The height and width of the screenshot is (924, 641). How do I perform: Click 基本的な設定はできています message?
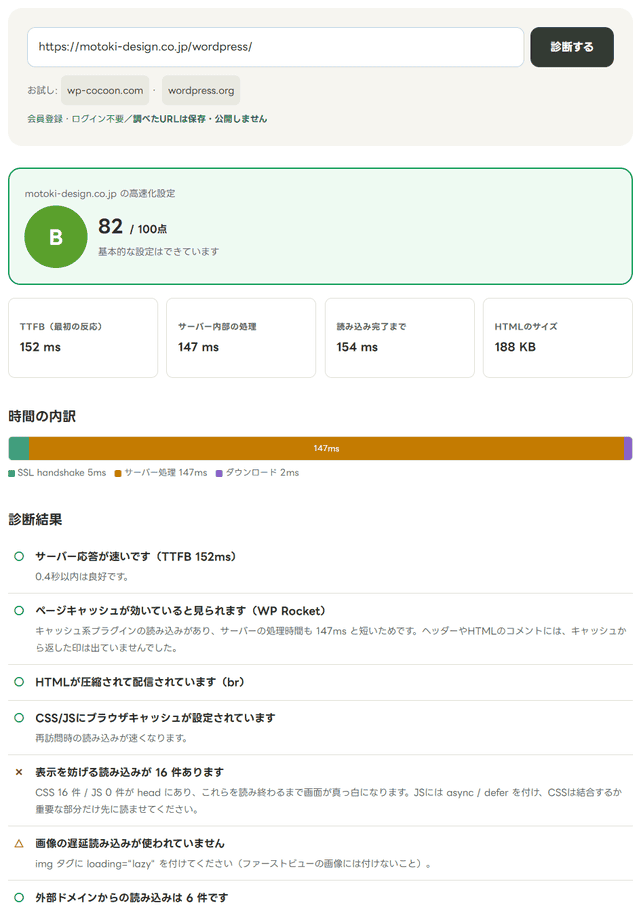(158, 252)
